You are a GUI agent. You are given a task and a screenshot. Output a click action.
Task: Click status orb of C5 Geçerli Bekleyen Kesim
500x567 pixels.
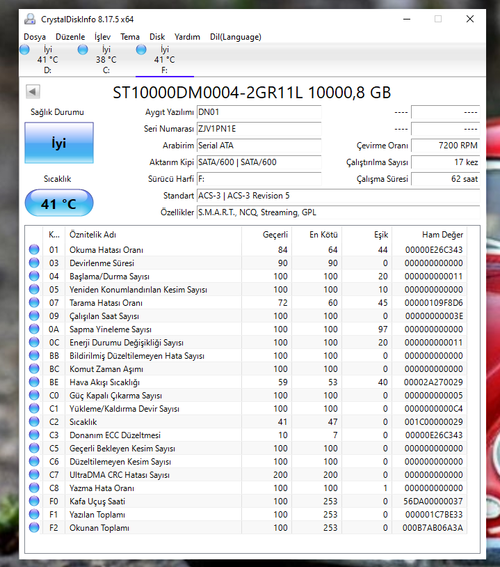coord(34,448)
